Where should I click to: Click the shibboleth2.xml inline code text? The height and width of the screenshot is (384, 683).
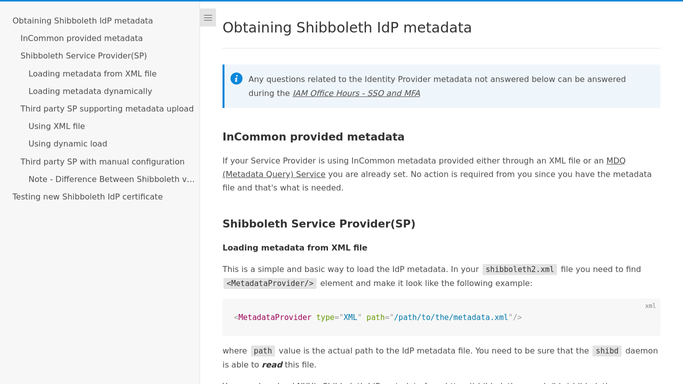click(x=520, y=269)
